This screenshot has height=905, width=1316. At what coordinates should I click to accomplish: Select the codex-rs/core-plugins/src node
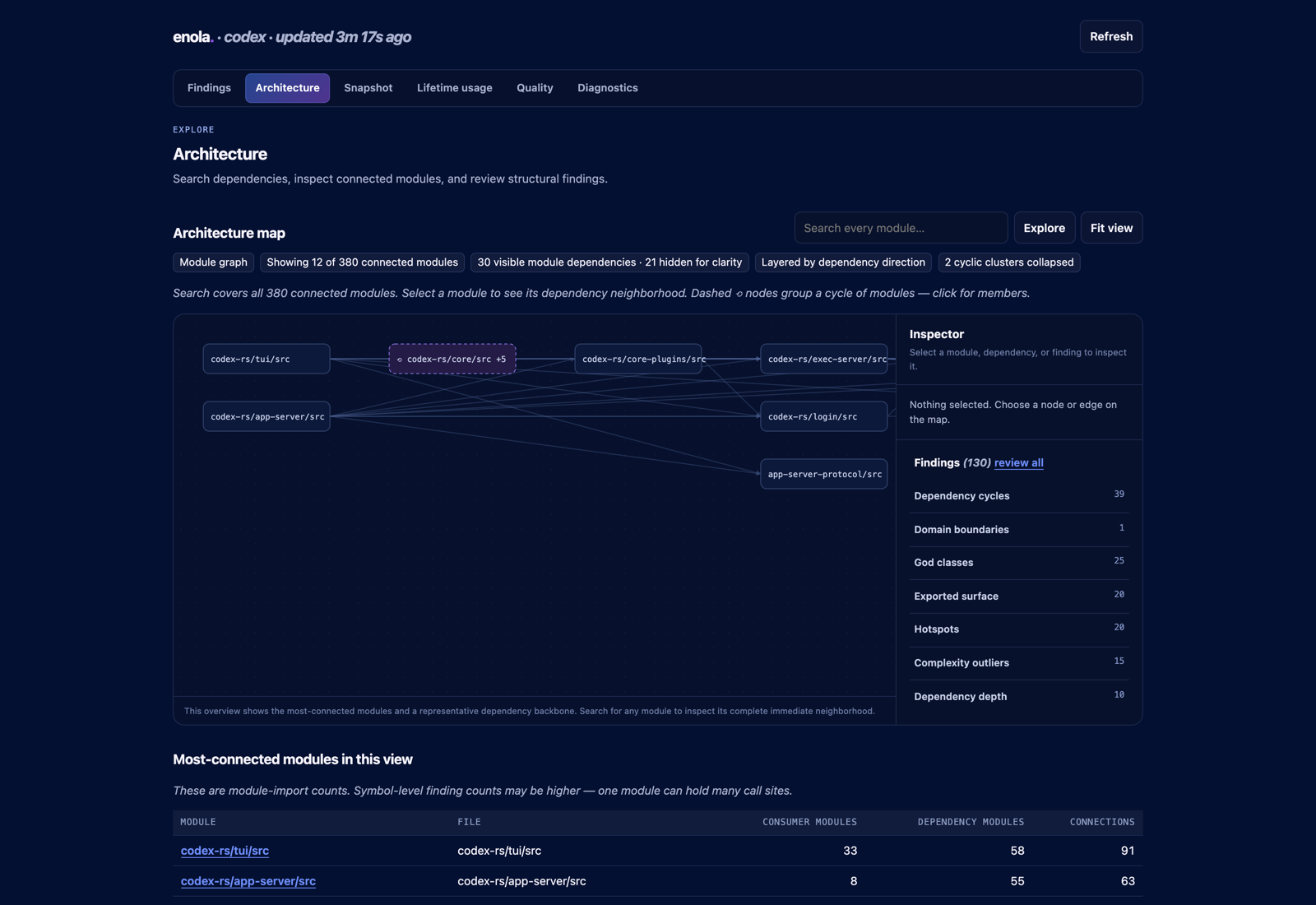pyautogui.click(x=638, y=359)
